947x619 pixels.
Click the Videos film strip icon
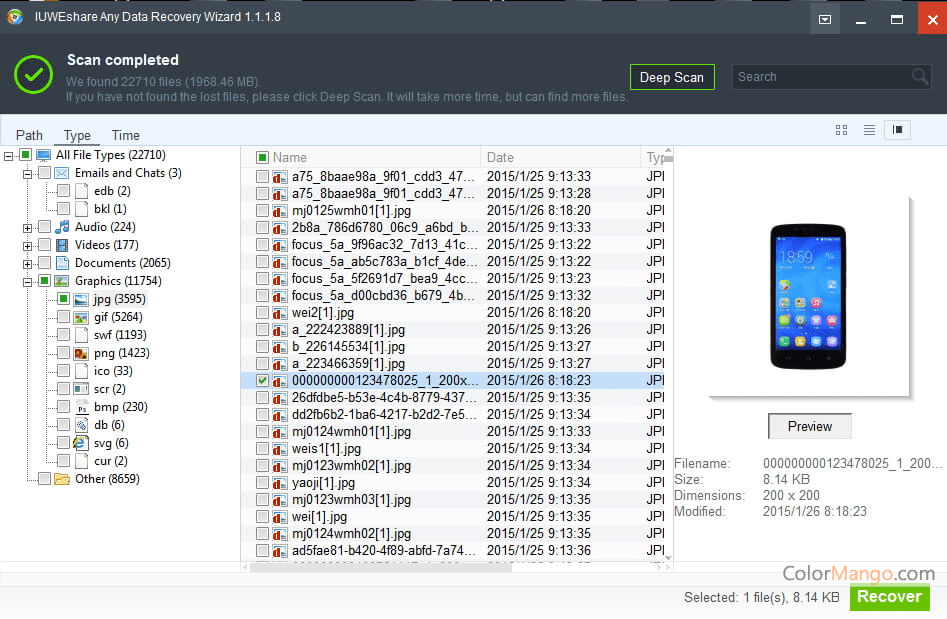(62, 245)
